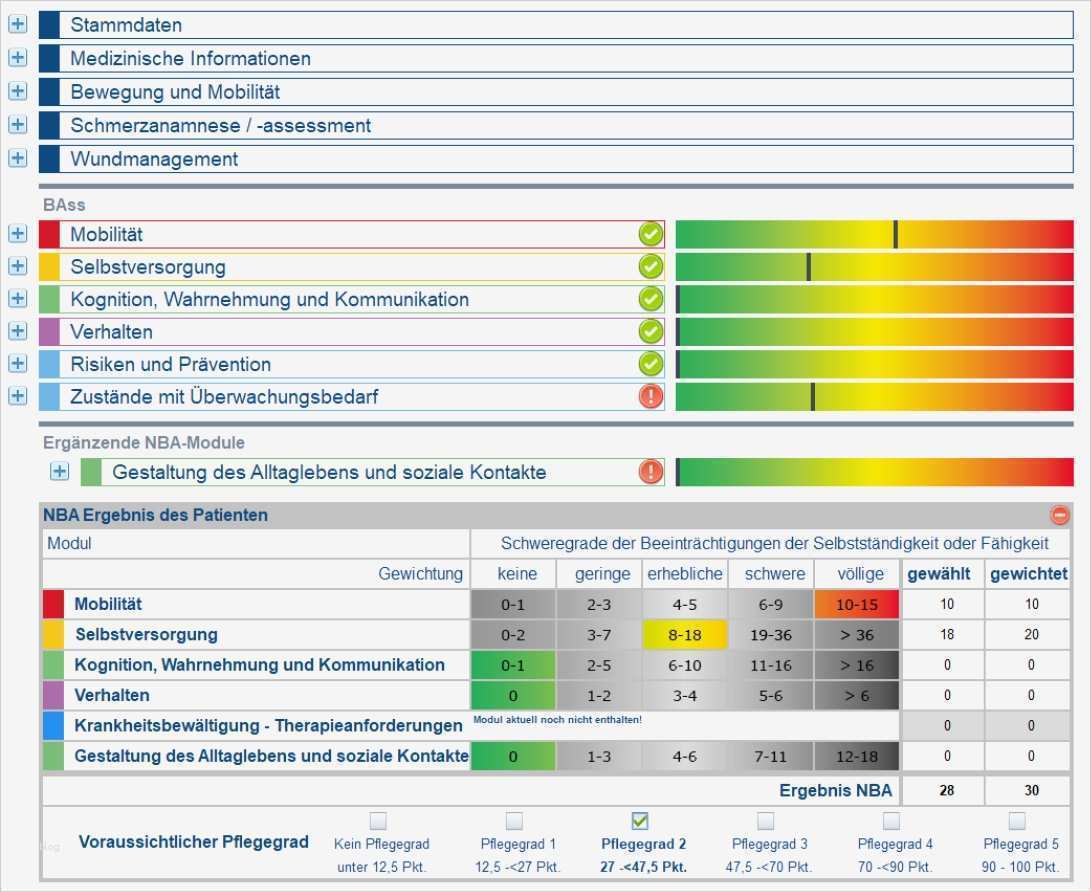Open Risiken und Prävention title bar
This screenshot has height=892, width=1091.
pos(351,364)
